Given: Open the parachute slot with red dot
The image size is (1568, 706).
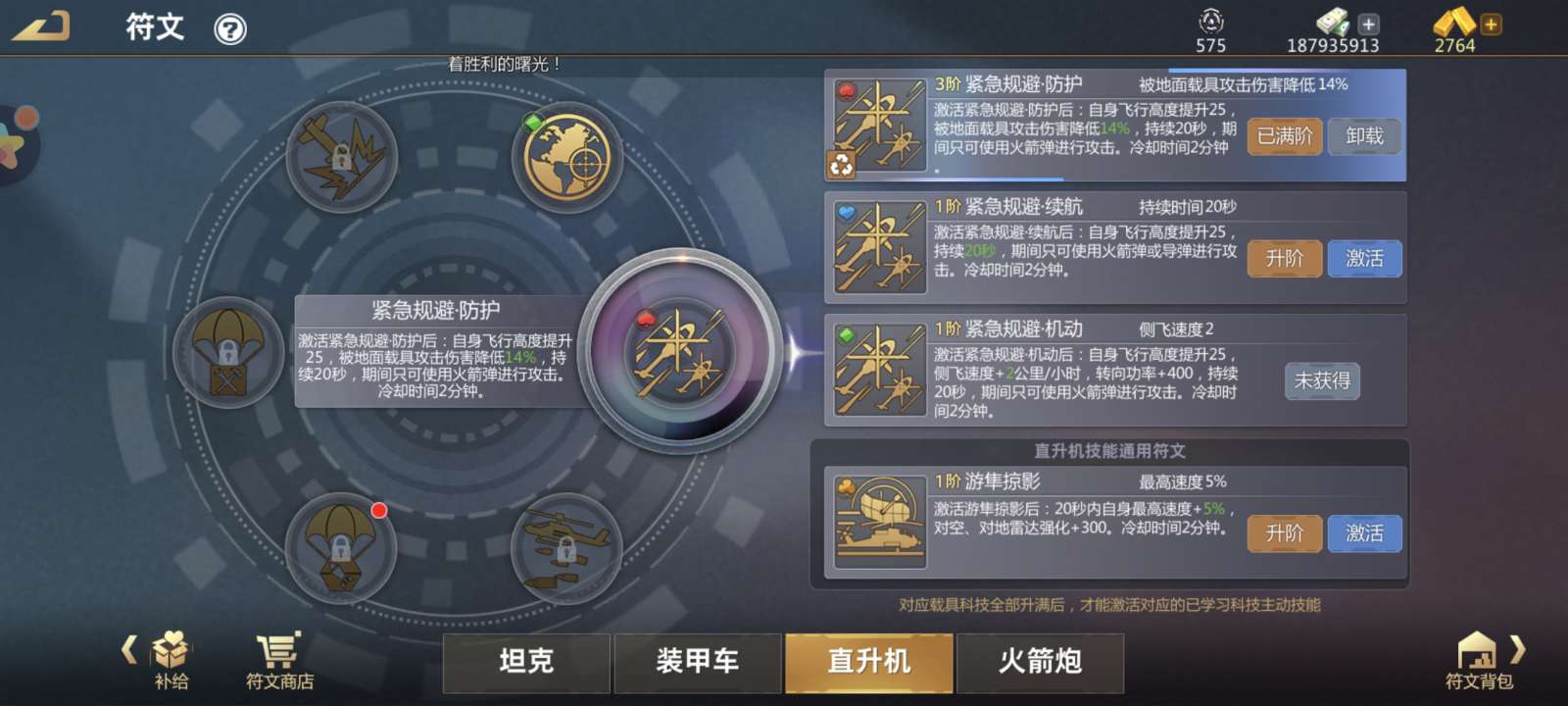Looking at the screenshot, I should pyautogui.click(x=341, y=547).
